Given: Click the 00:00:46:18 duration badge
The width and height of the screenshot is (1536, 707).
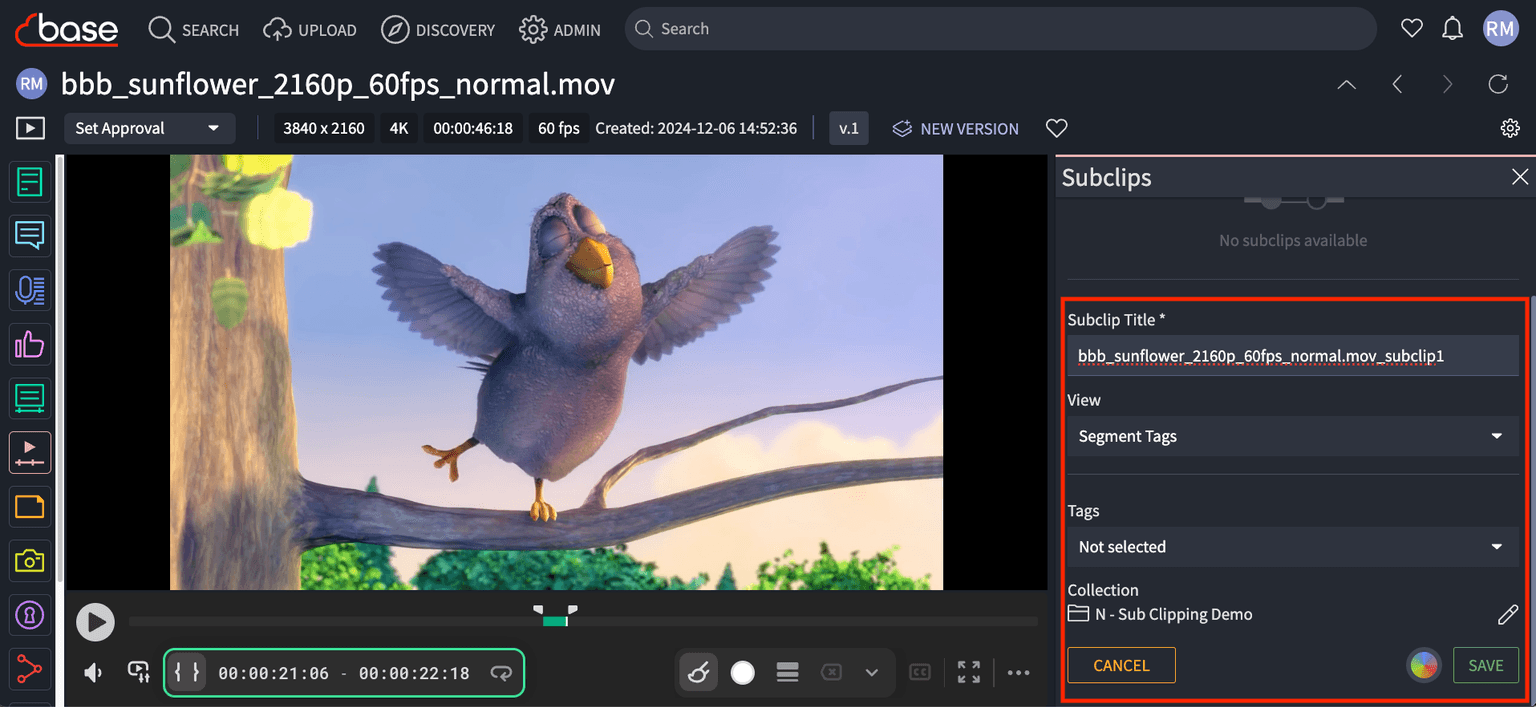Looking at the screenshot, I should tap(473, 128).
